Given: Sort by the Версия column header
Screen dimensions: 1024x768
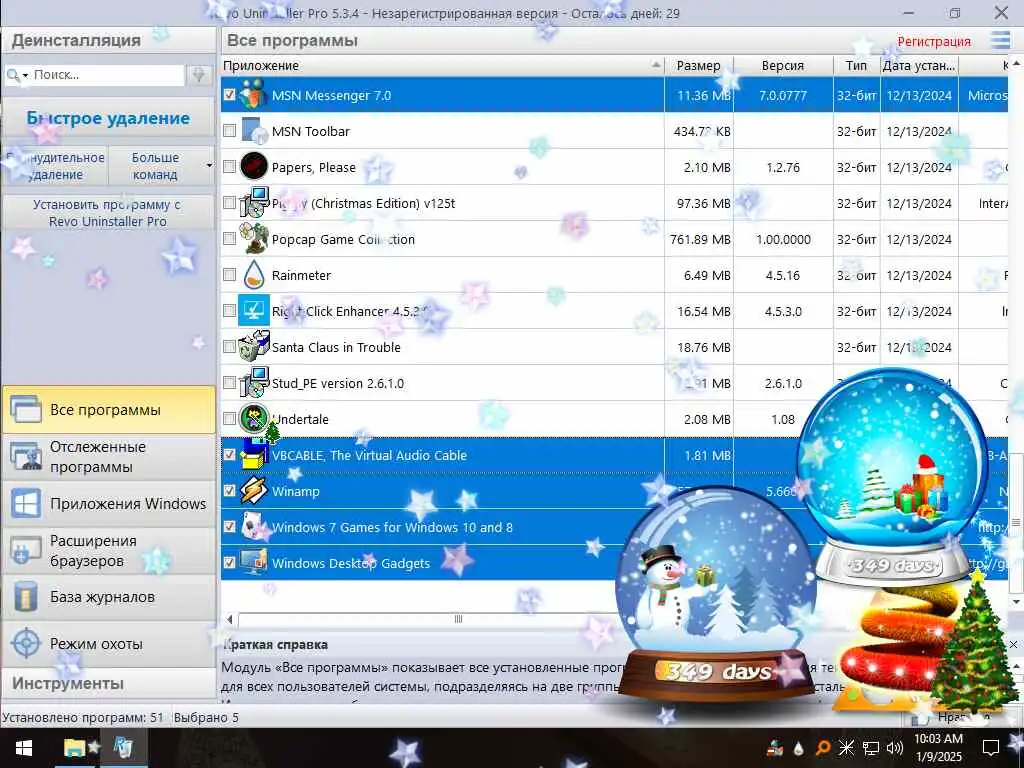Looking at the screenshot, I should click(783, 65).
